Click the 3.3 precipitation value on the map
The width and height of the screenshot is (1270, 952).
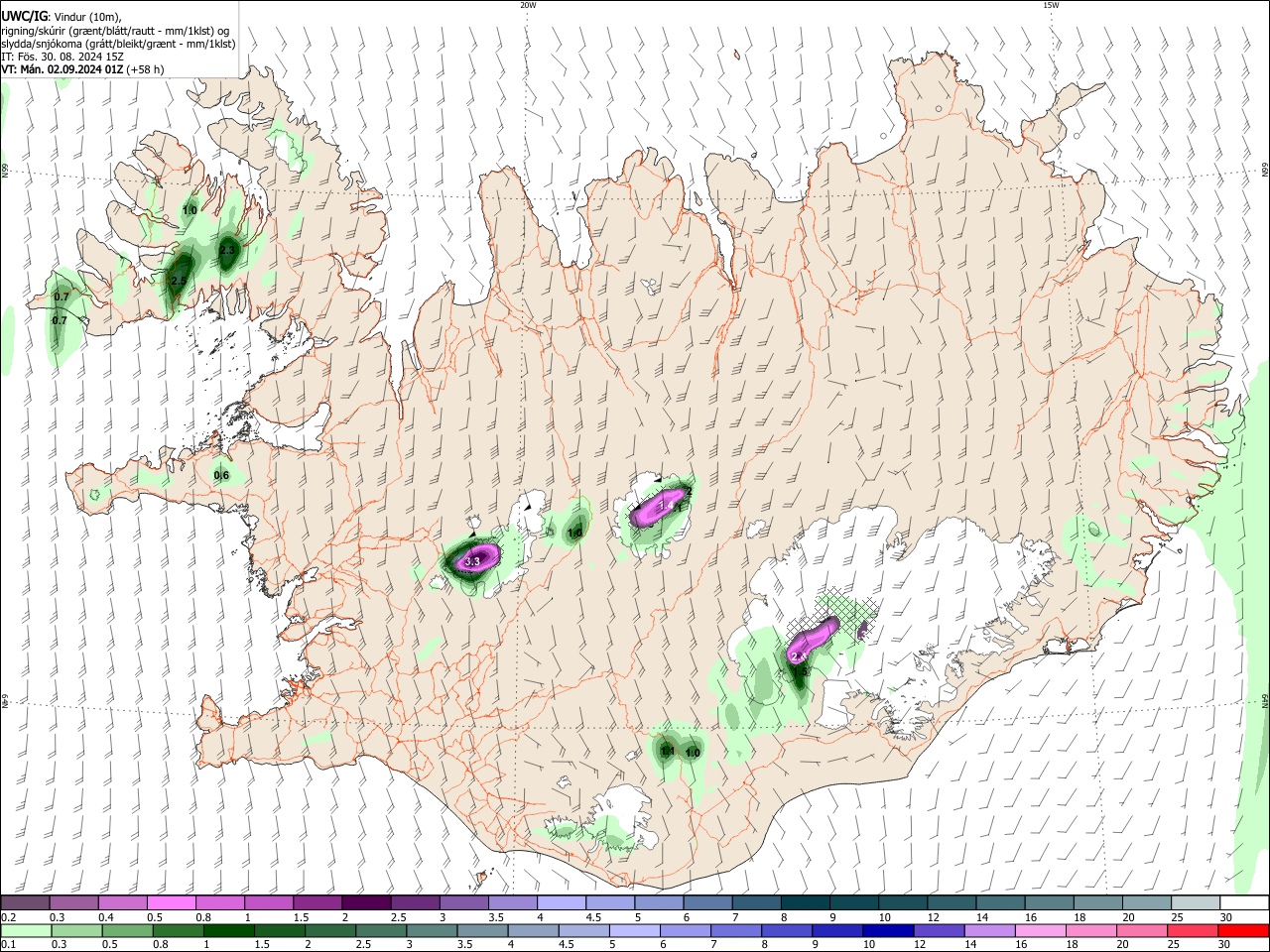click(473, 561)
